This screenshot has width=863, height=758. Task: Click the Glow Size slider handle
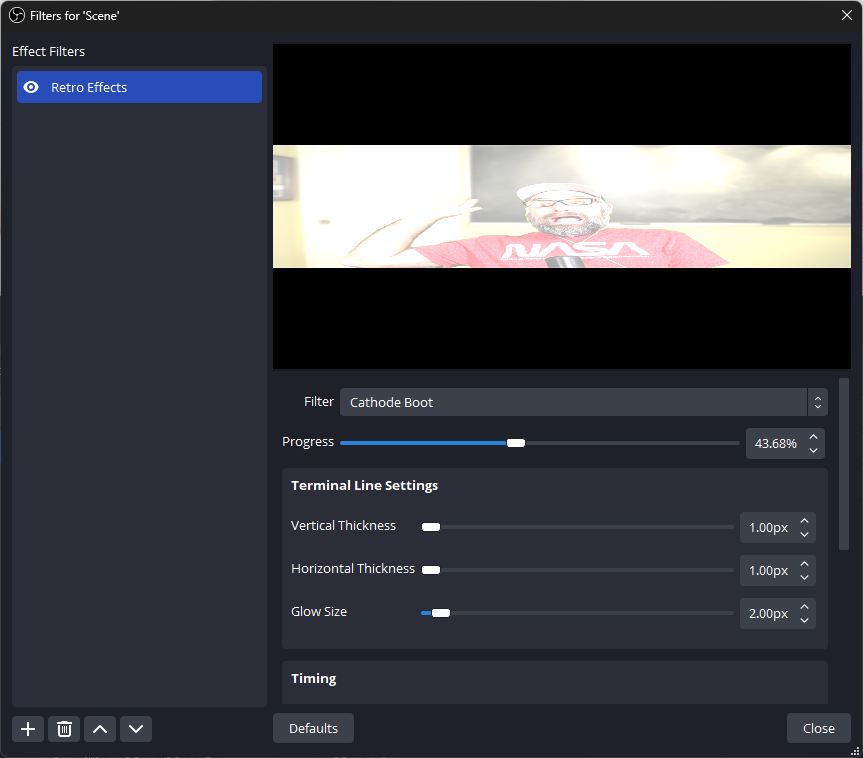tap(441, 613)
